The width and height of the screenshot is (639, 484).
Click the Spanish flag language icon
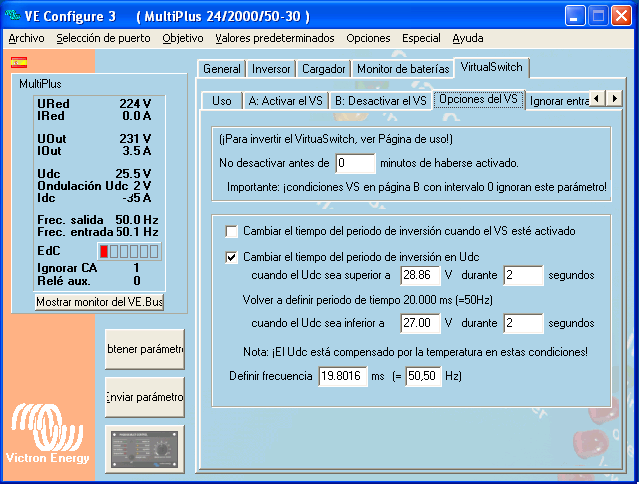coord(19,63)
